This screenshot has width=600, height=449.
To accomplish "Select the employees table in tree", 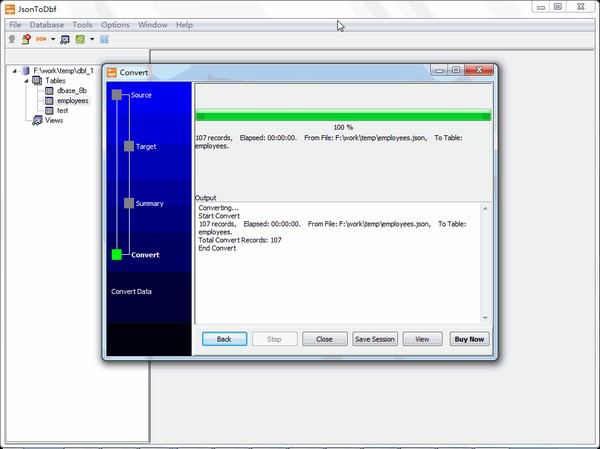I will coord(72,101).
